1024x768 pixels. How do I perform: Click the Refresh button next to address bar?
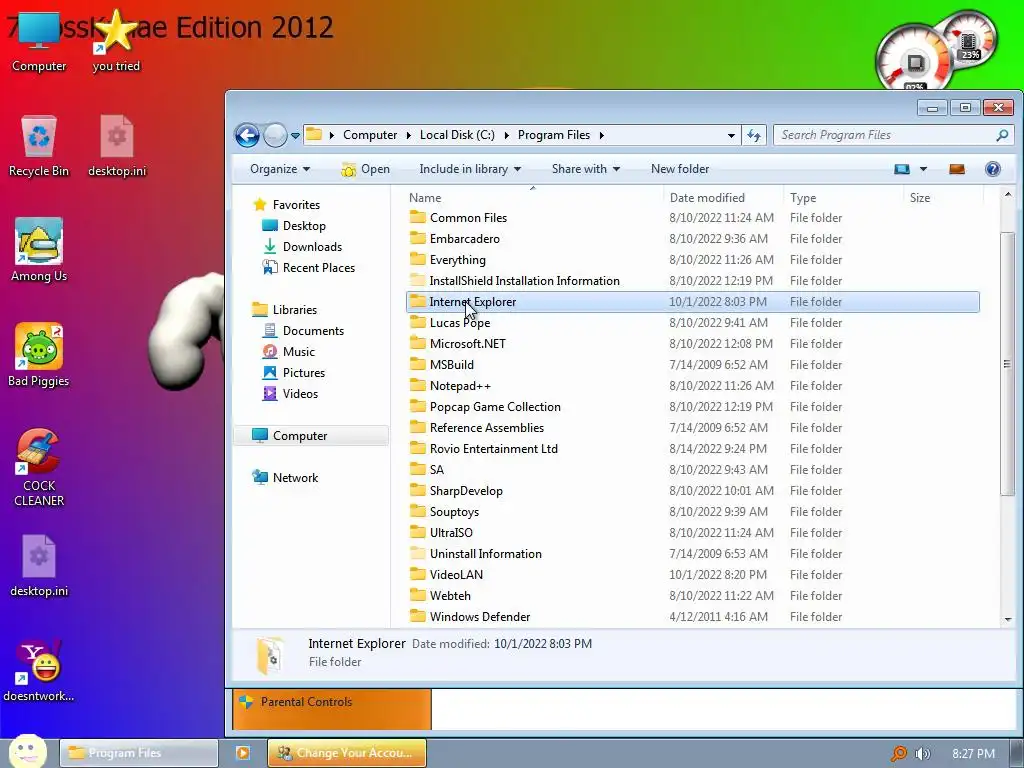pos(754,135)
